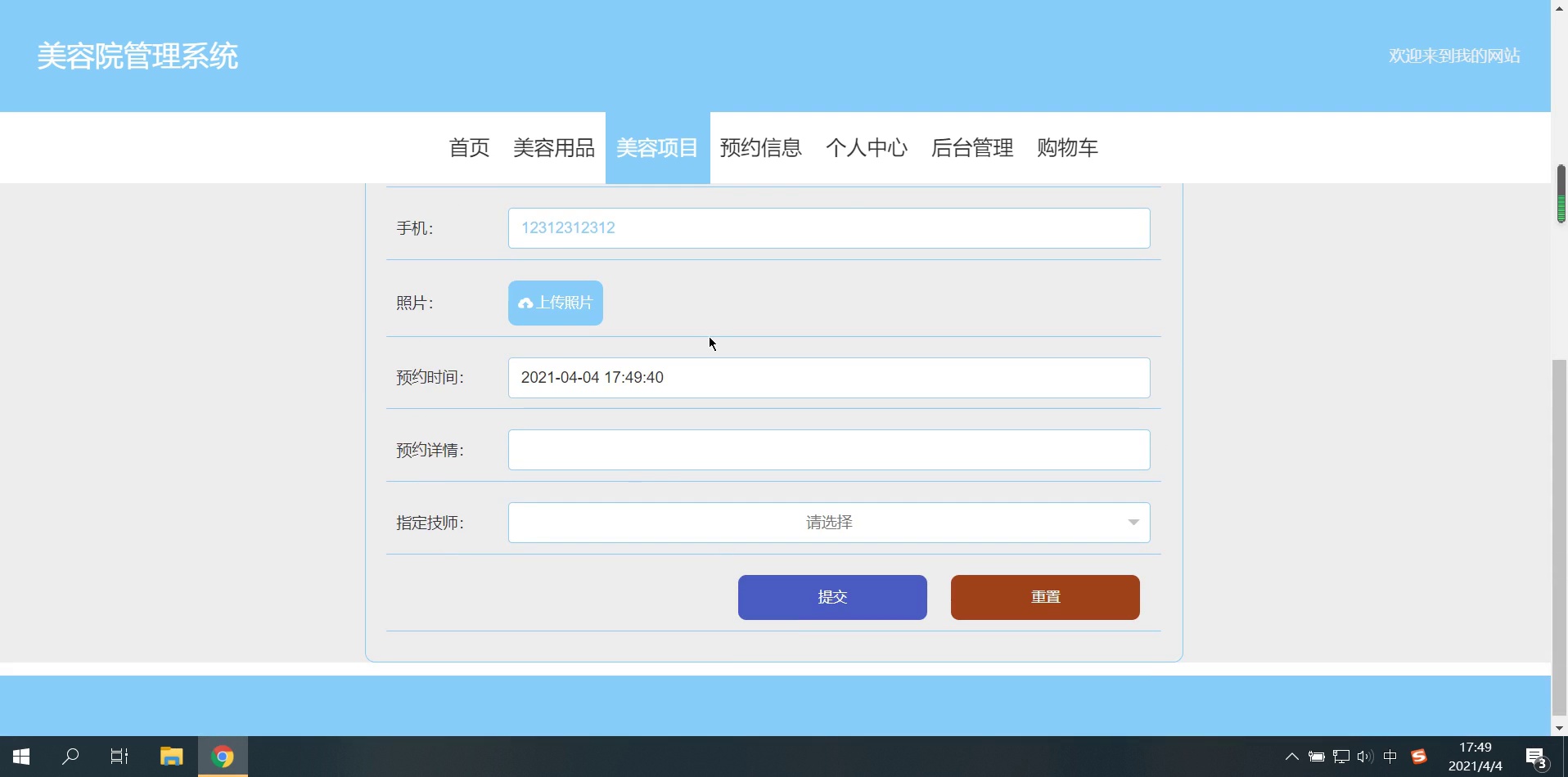Open File Explorer from taskbar
1568x777 pixels.
171,757
